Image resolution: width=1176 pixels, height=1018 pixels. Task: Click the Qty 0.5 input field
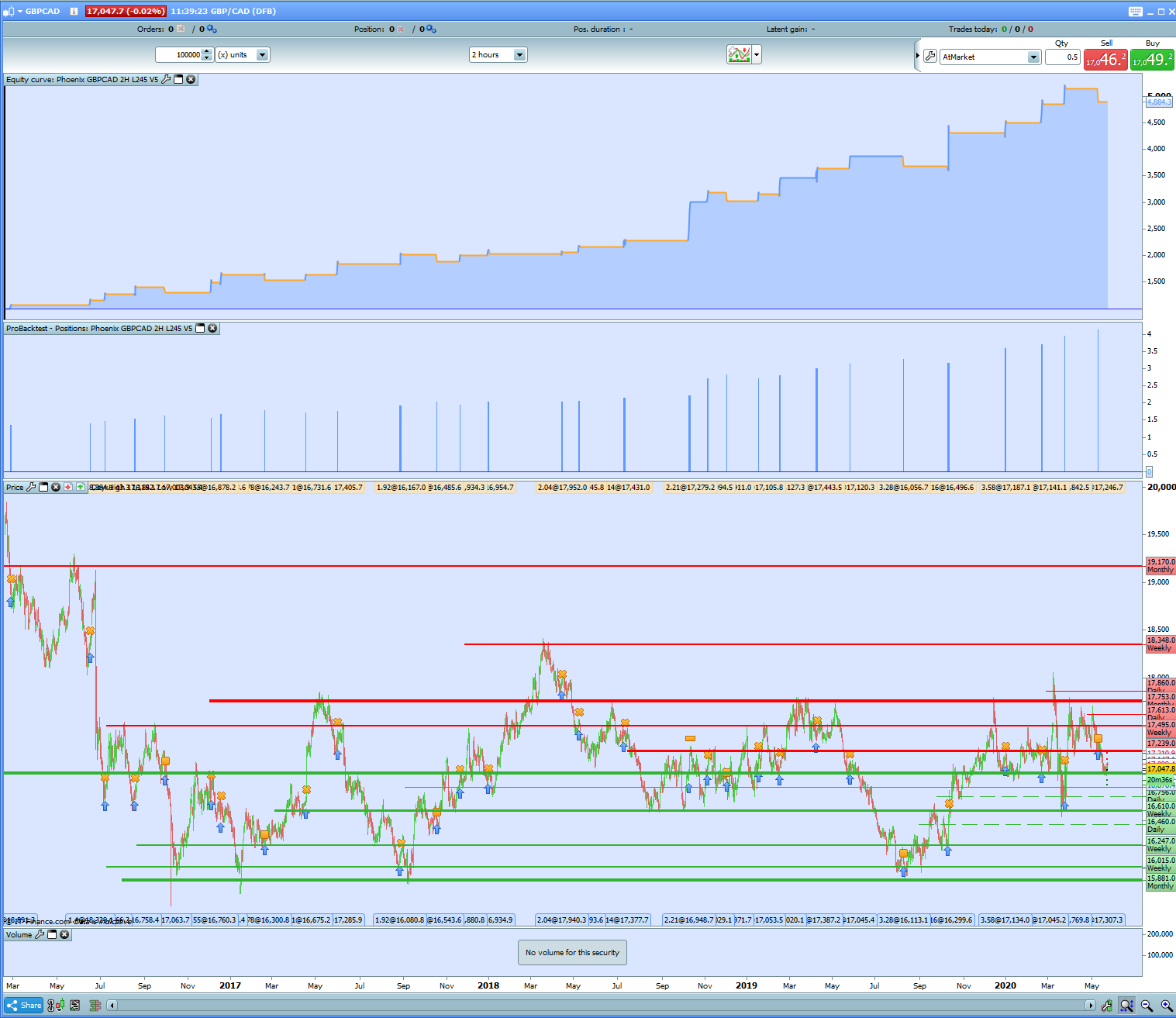point(1062,57)
